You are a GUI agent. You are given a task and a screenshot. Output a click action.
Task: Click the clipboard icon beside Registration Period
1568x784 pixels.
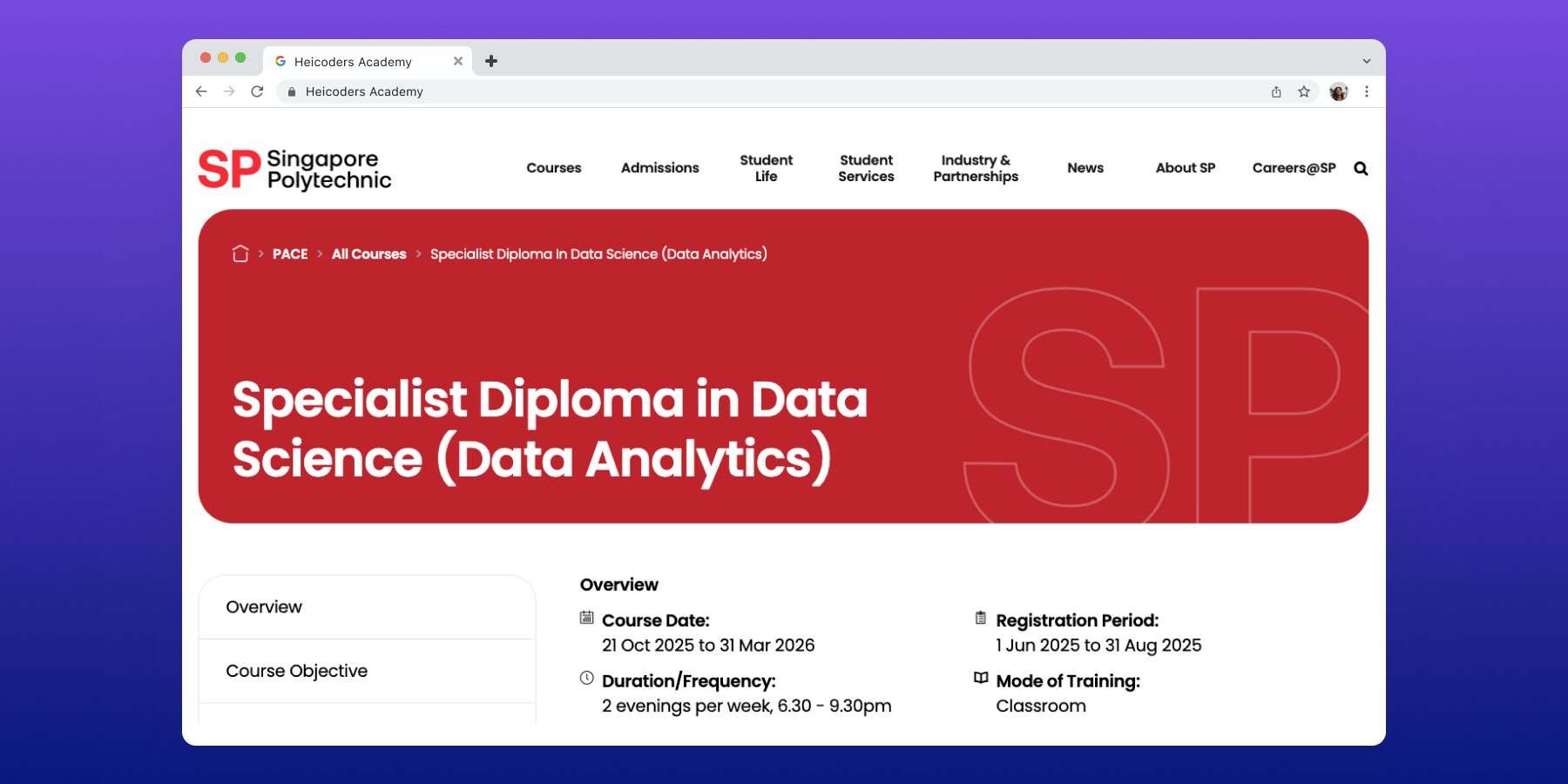(979, 617)
